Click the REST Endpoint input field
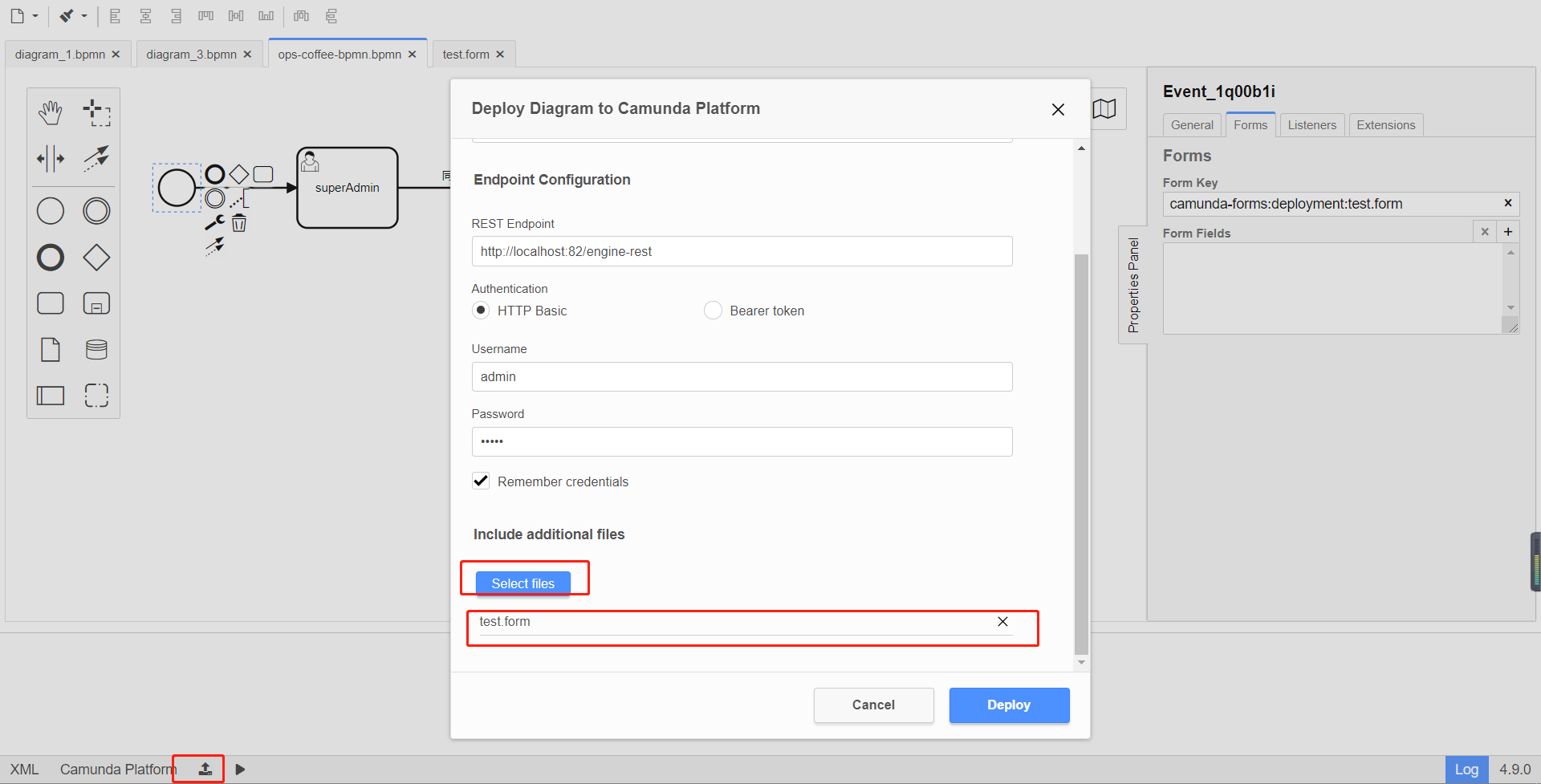Image resolution: width=1541 pixels, height=784 pixels. [742, 251]
